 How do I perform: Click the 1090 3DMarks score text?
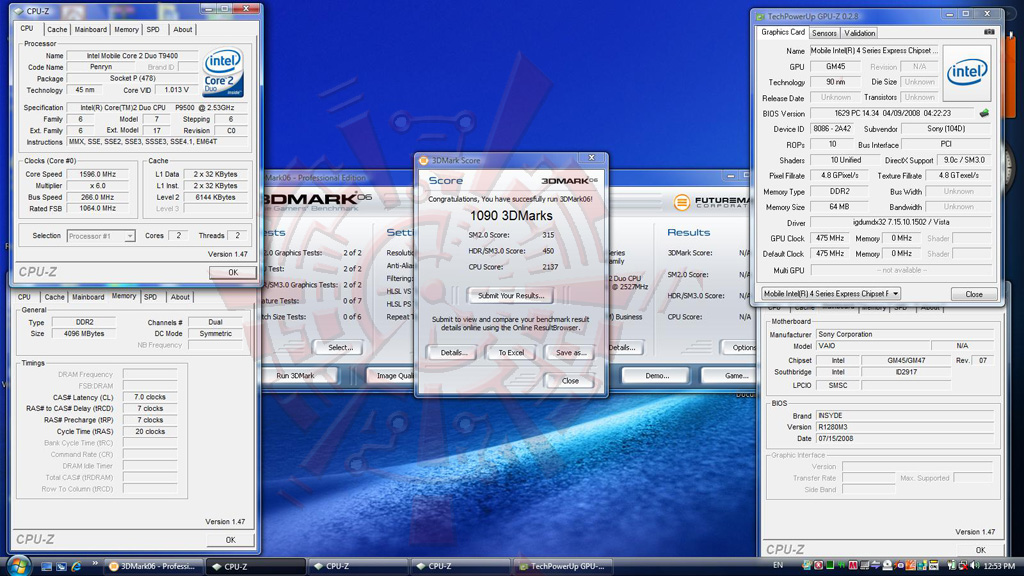[x=511, y=216]
